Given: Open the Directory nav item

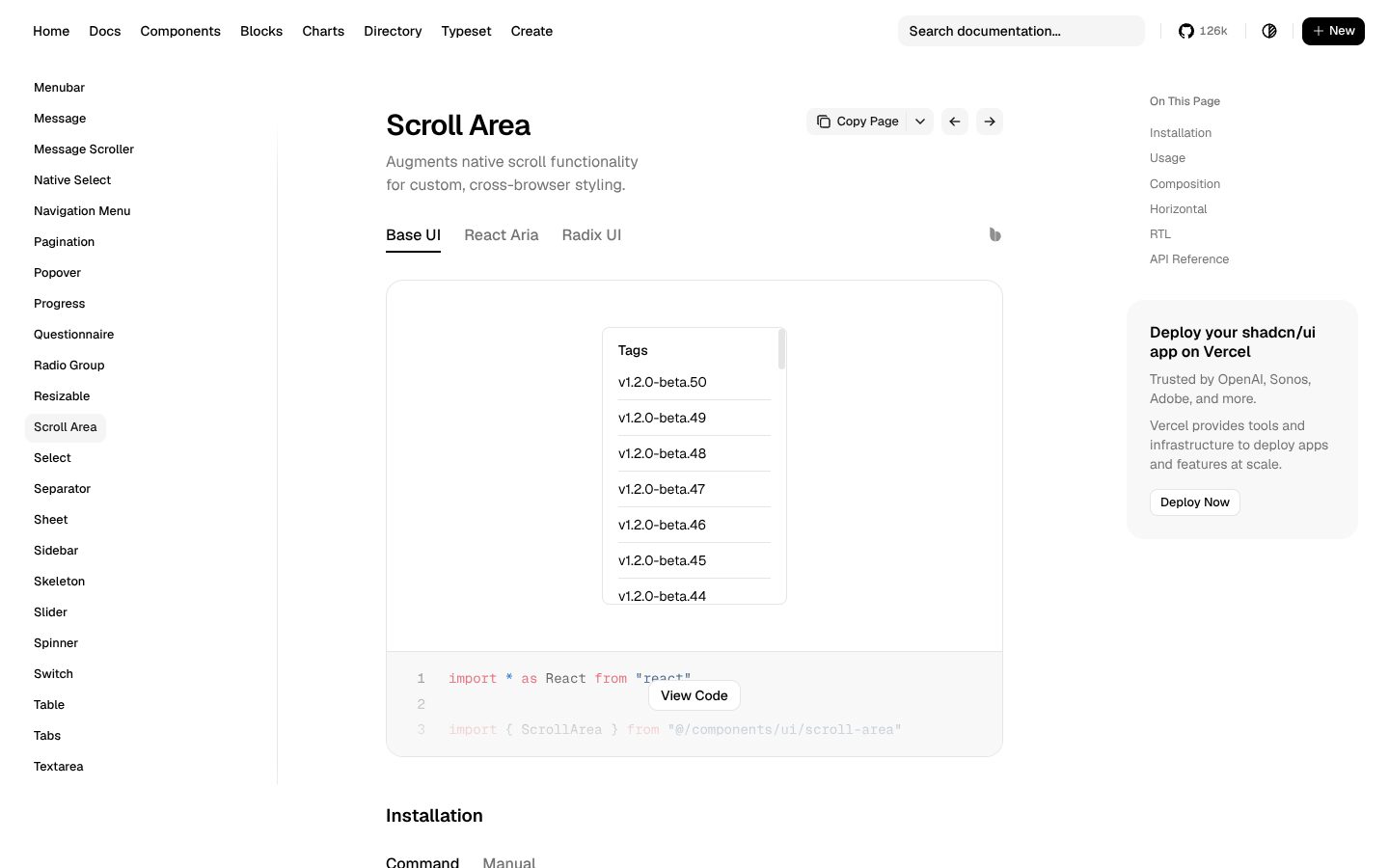Looking at the screenshot, I should point(393,31).
